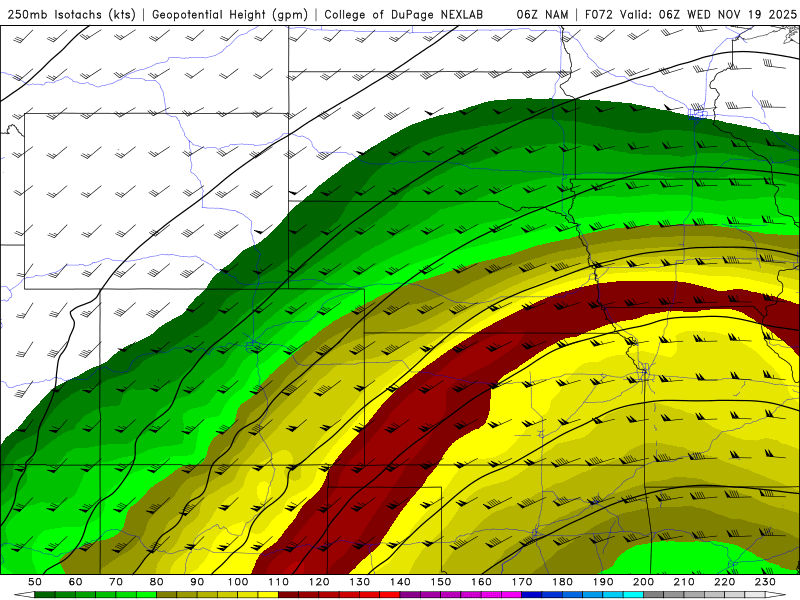Click the '170' color bar label
Image resolution: width=800 pixels, height=600 pixels.
pyautogui.click(x=522, y=582)
